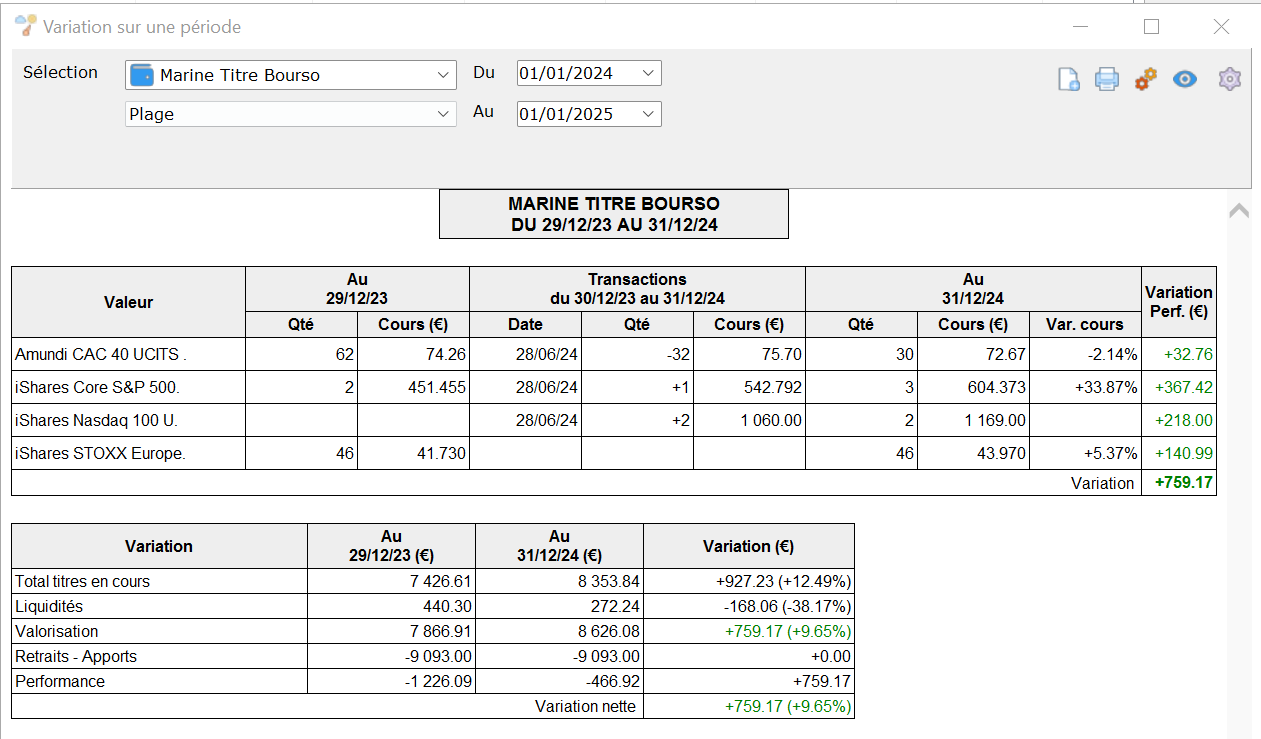
Task: Click the new document icon with plus
Action: (1068, 79)
